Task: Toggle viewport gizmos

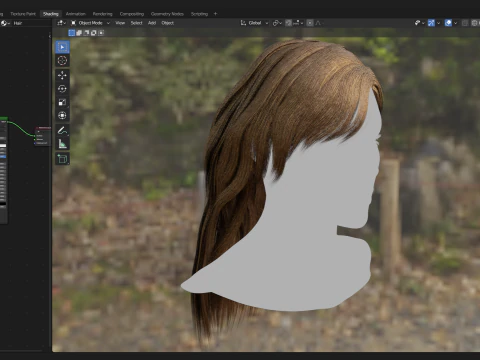Action: coord(431,23)
